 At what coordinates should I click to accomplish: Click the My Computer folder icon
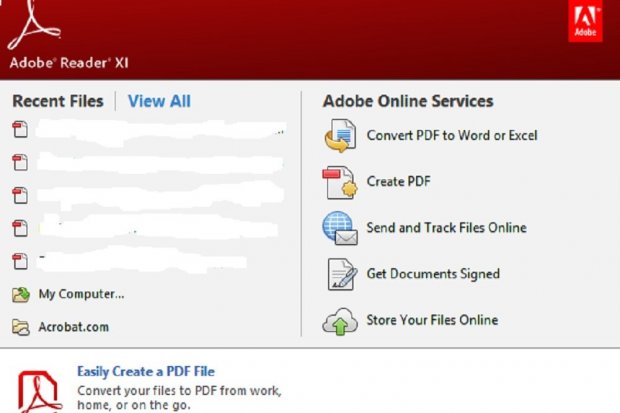21,295
